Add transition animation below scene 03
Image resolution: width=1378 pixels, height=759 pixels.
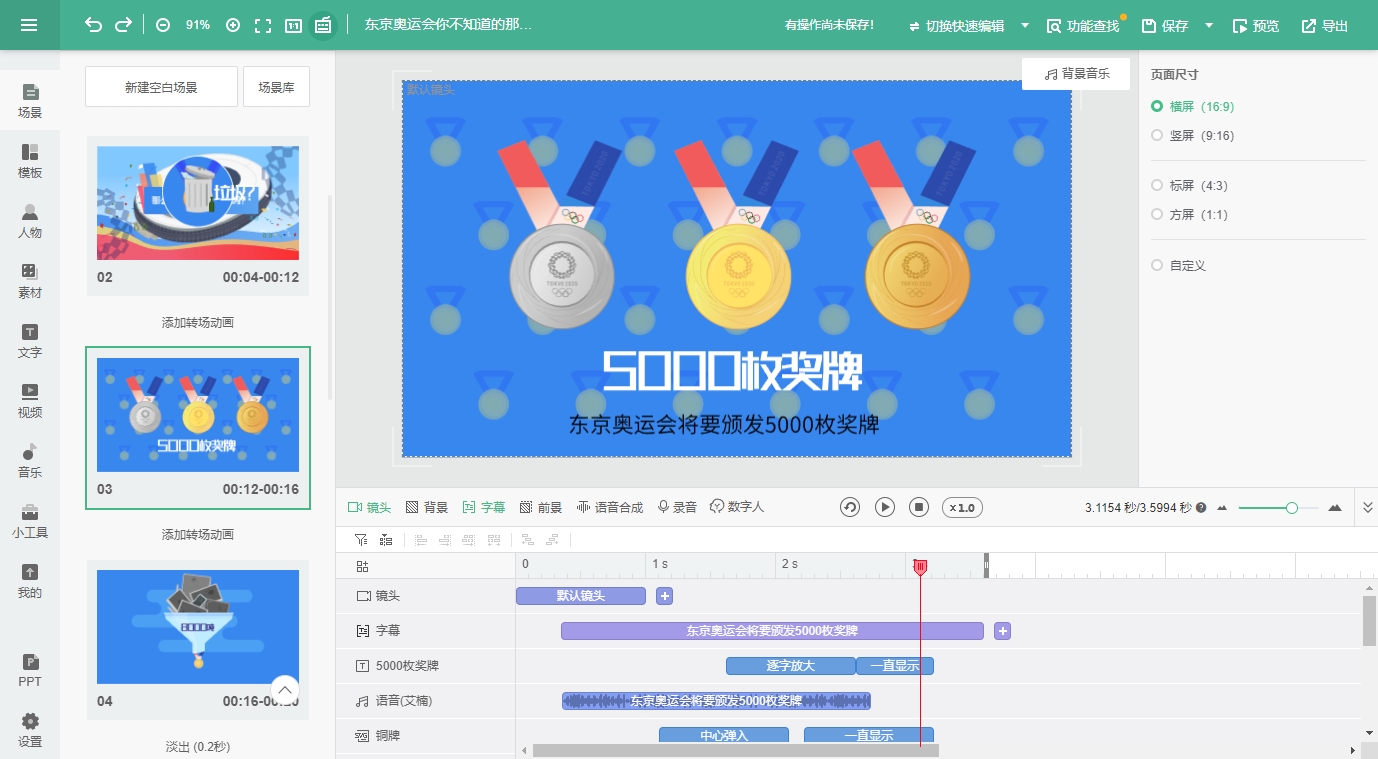(198, 535)
